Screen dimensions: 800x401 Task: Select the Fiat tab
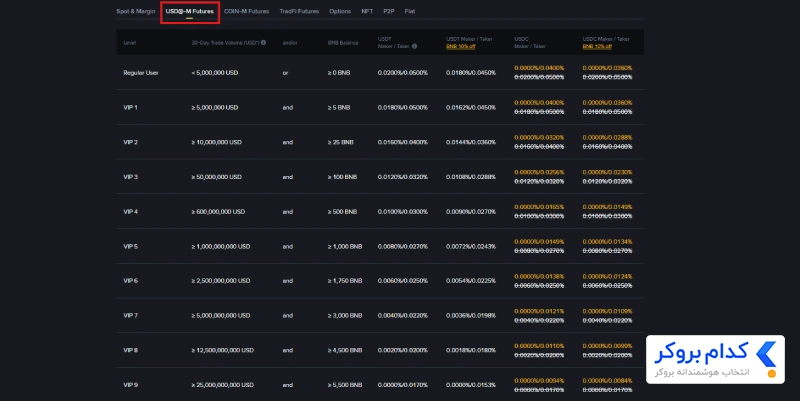410,11
